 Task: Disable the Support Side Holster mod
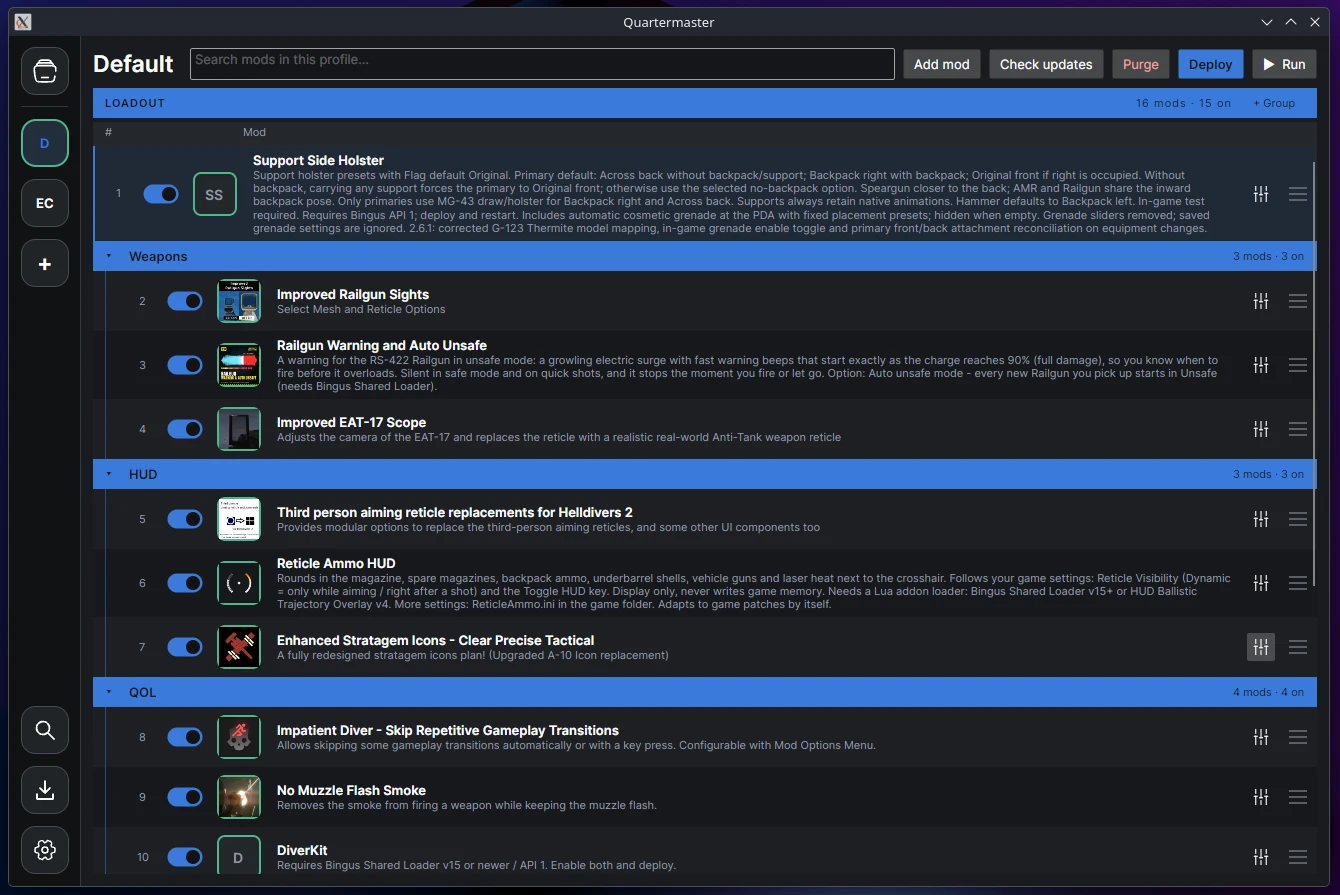click(x=161, y=194)
